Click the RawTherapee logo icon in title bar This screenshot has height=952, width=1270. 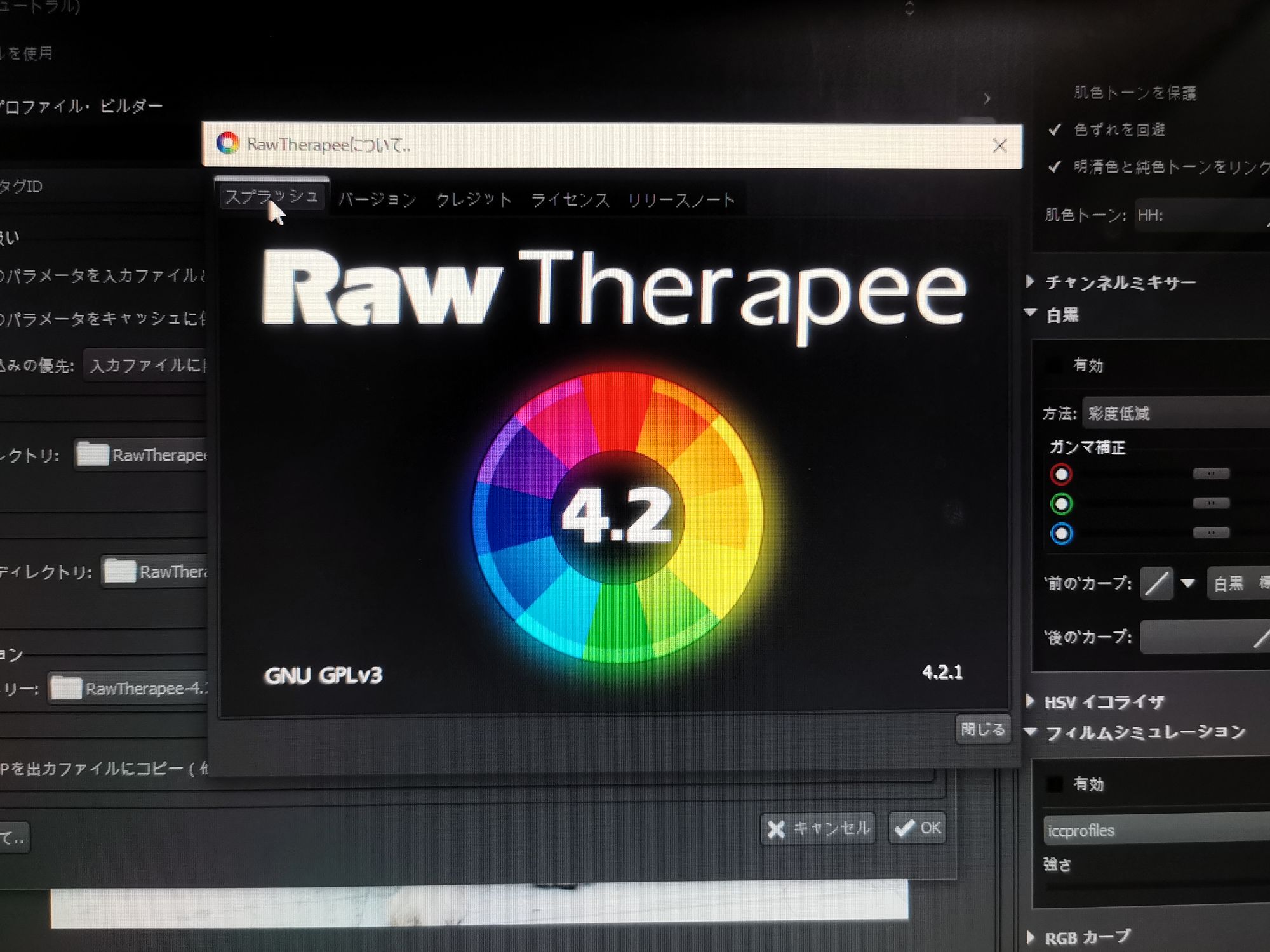(x=227, y=143)
